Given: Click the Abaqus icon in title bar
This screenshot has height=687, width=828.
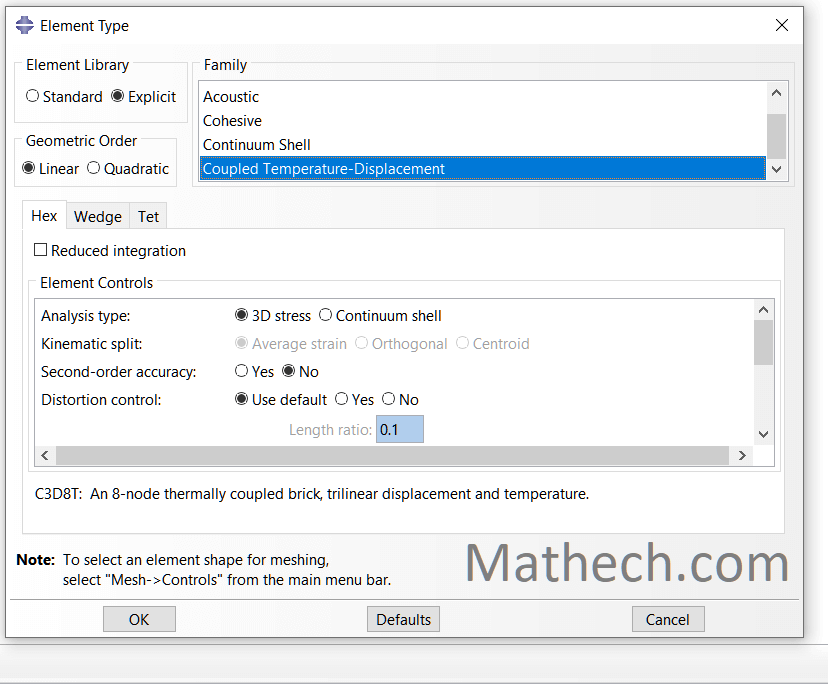Looking at the screenshot, I should [25, 26].
